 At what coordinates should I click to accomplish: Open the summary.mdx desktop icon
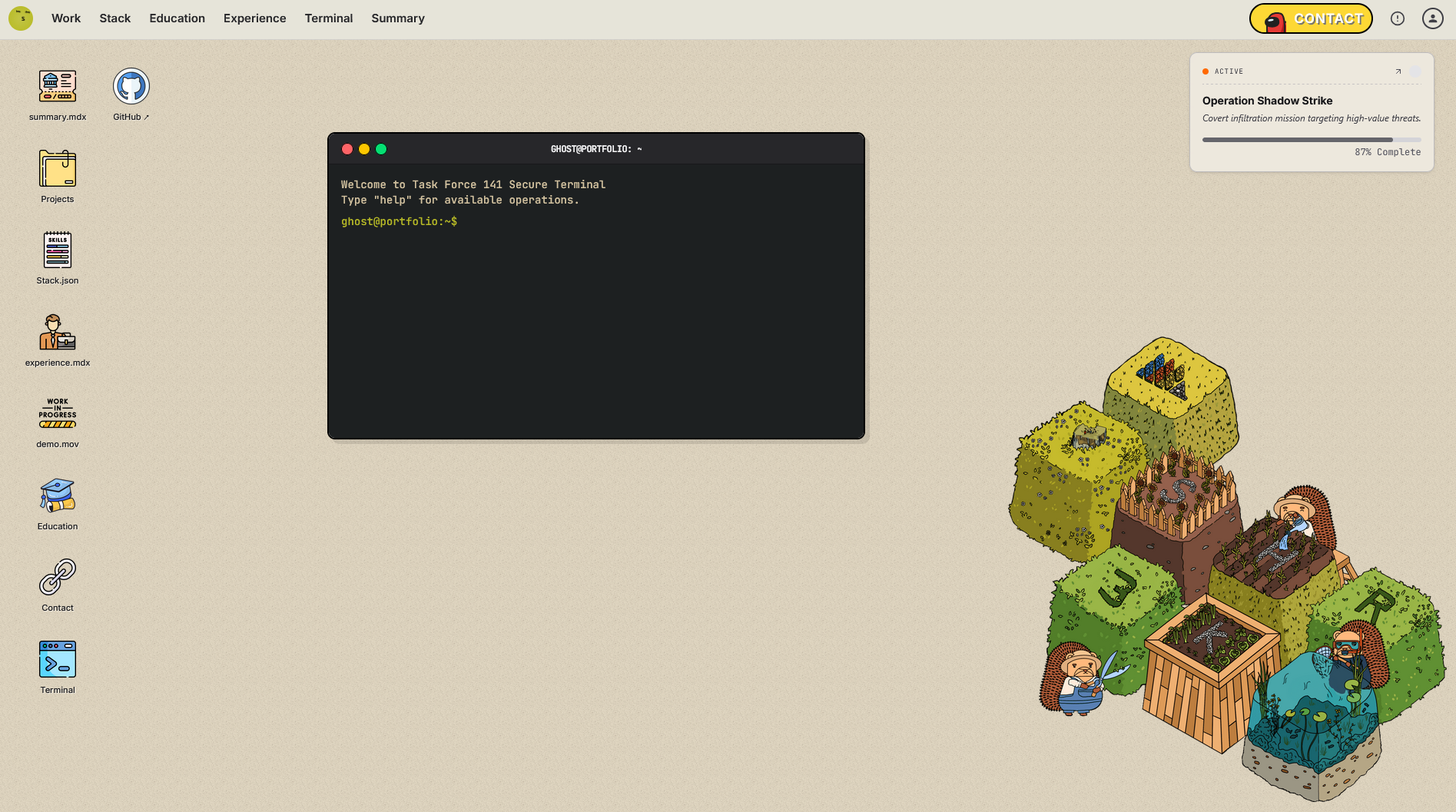tap(58, 87)
